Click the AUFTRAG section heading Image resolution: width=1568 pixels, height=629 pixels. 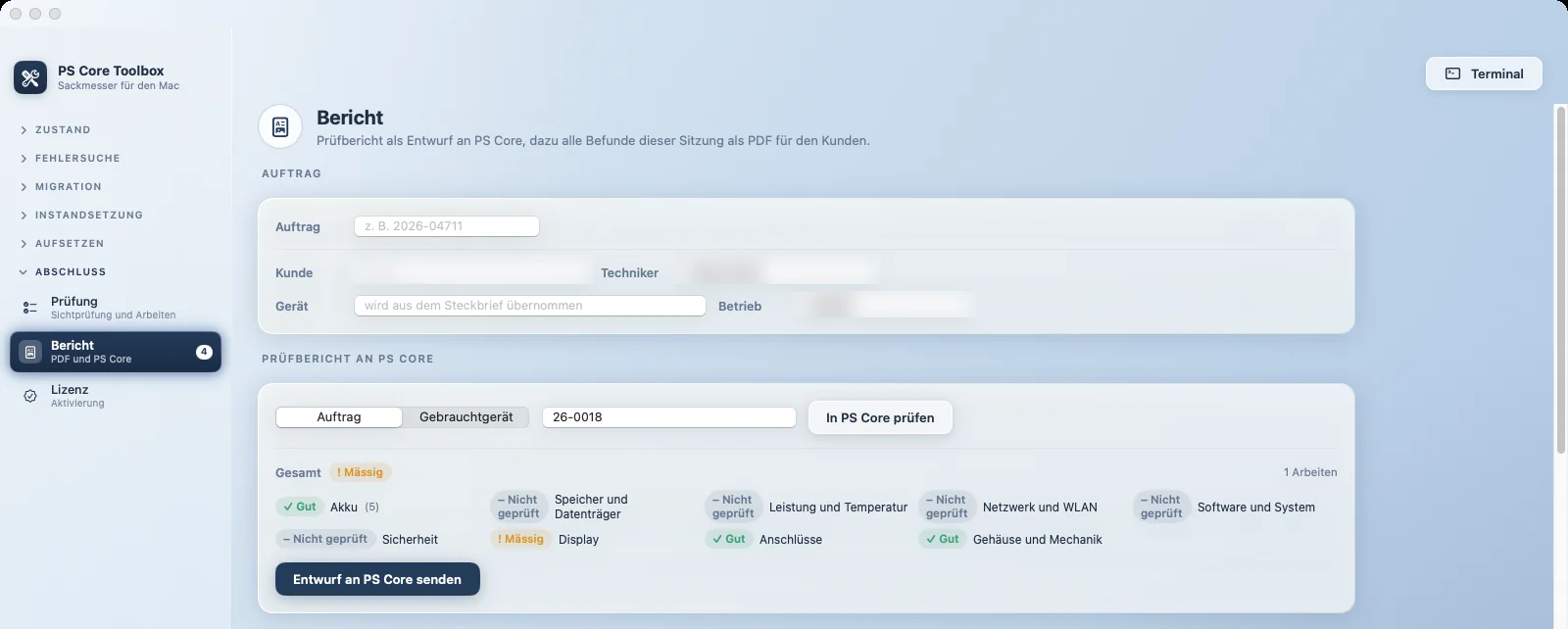coord(291,173)
